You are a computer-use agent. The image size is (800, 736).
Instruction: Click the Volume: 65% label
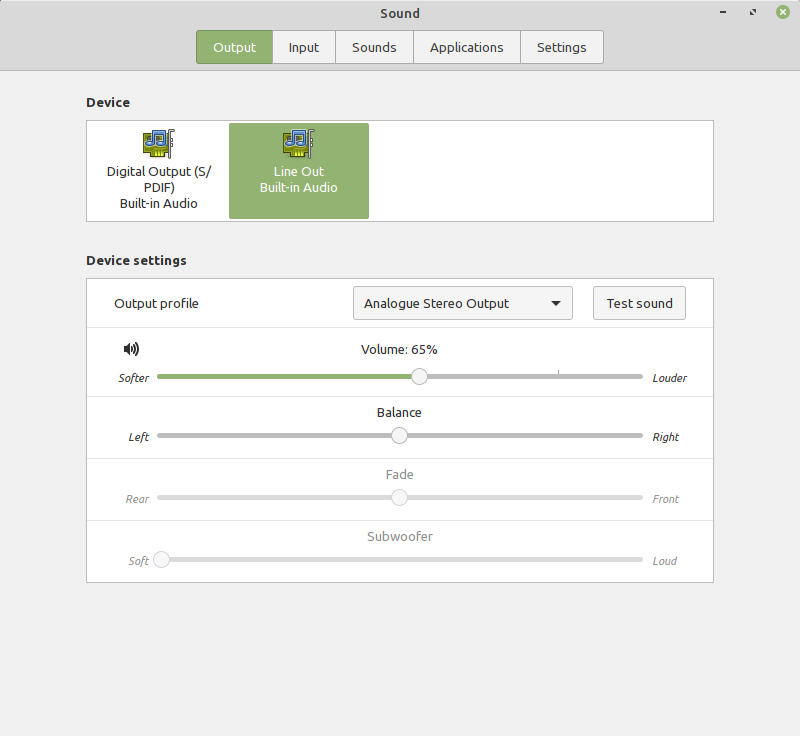pyautogui.click(x=399, y=349)
